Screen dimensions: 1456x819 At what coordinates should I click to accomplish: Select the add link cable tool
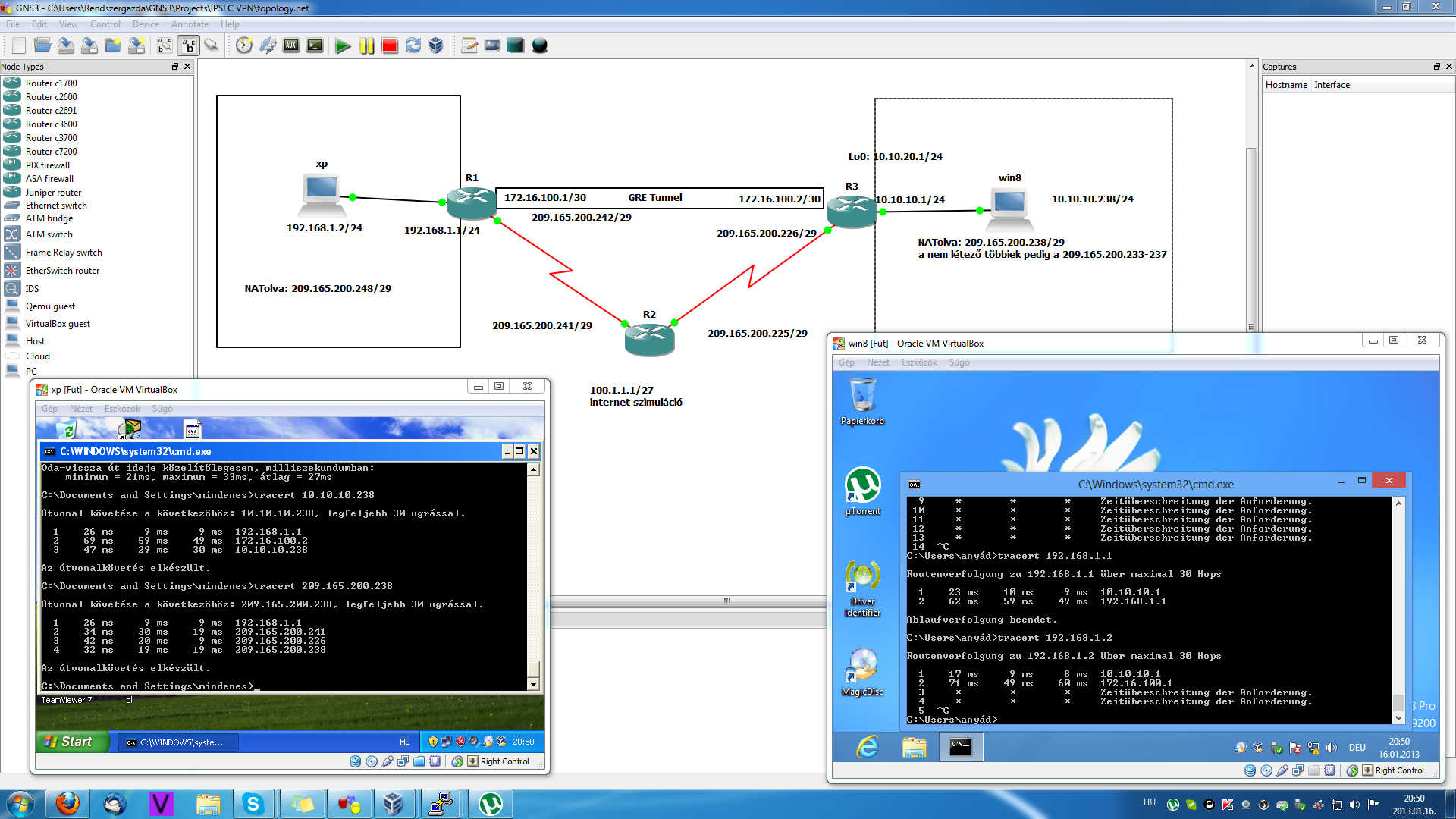(x=212, y=45)
